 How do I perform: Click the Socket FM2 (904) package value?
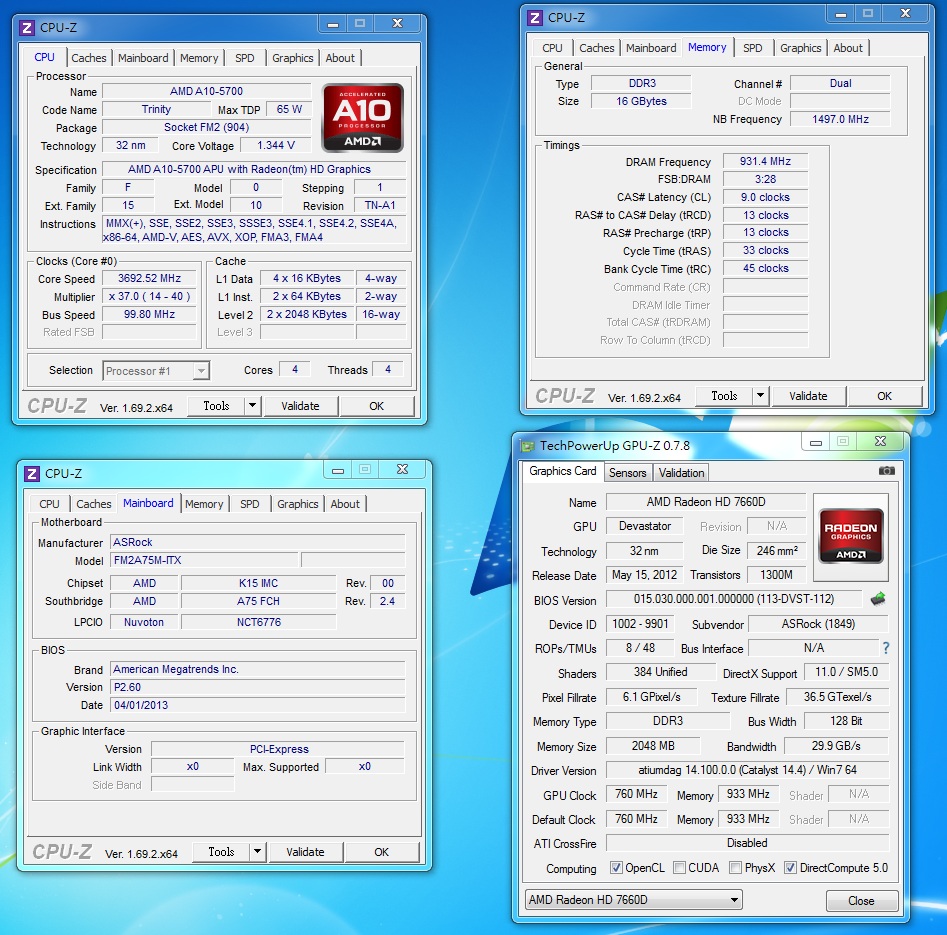coord(206,127)
